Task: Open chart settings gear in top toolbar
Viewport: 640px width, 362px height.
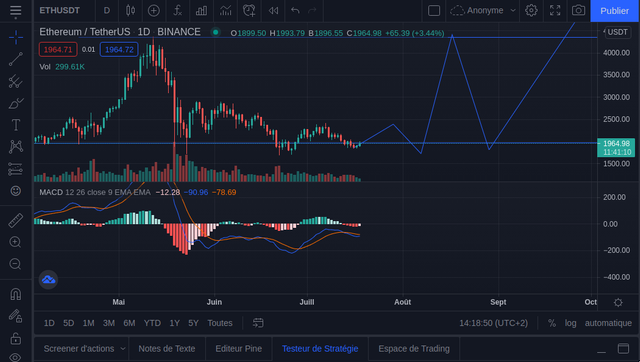Action: 531,11
